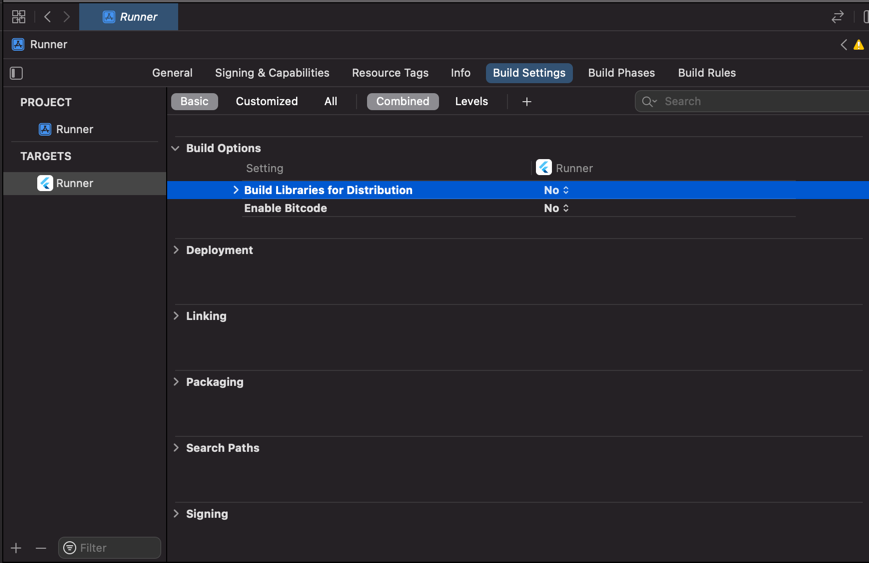This screenshot has height=563, width=869.
Task: Jump to the previous issue arrow
Action: tap(844, 45)
